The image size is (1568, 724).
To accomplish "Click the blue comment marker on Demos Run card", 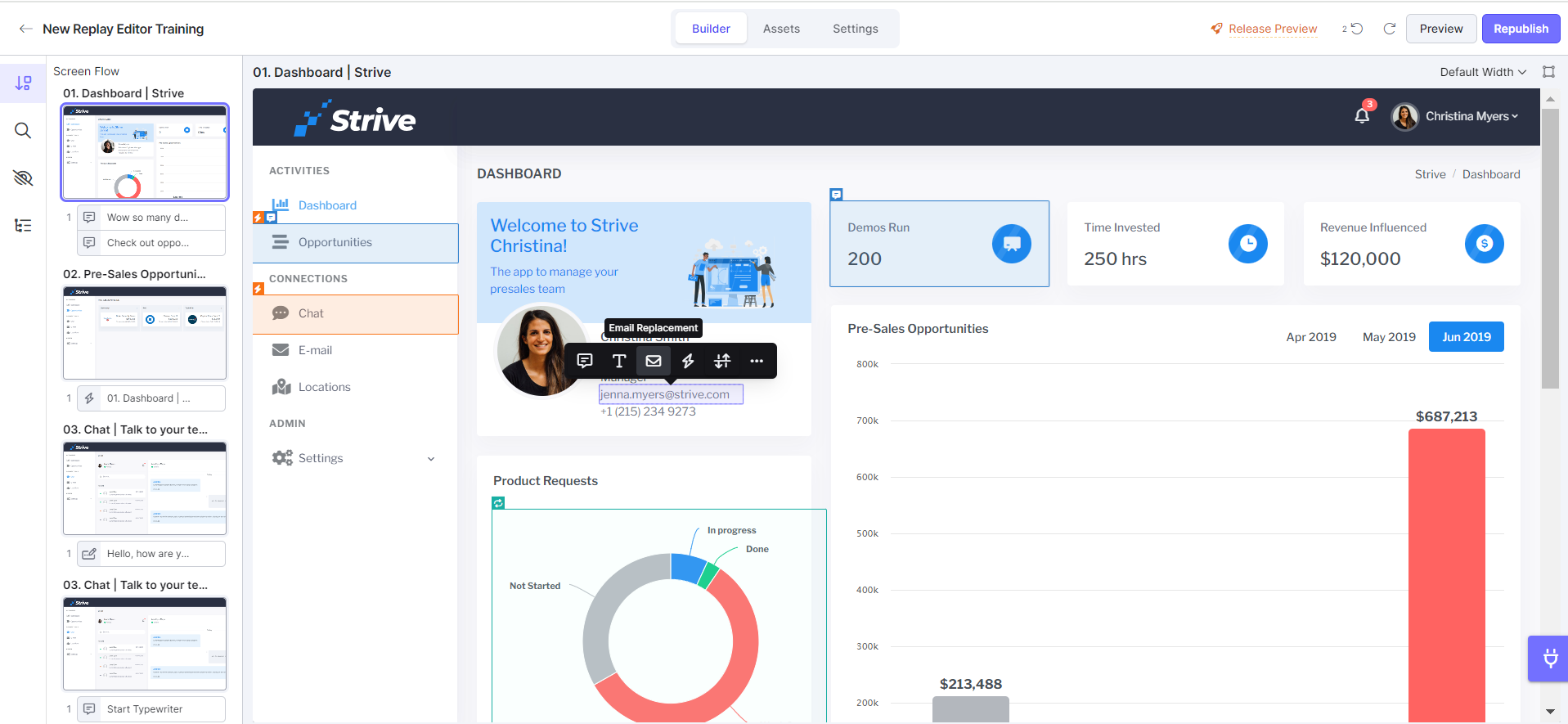I will (x=836, y=195).
